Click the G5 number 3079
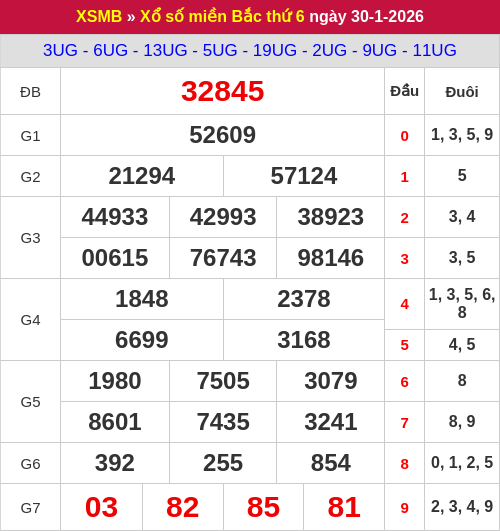 pyautogui.click(x=331, y=381)
